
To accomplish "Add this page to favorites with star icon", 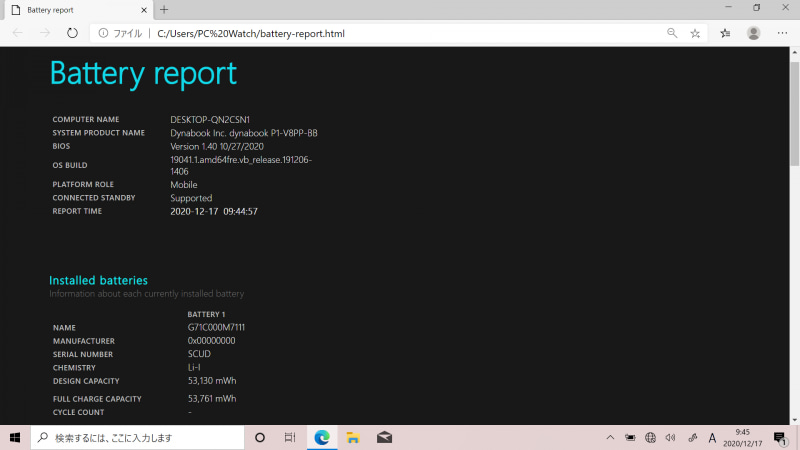I will [695, 34].
